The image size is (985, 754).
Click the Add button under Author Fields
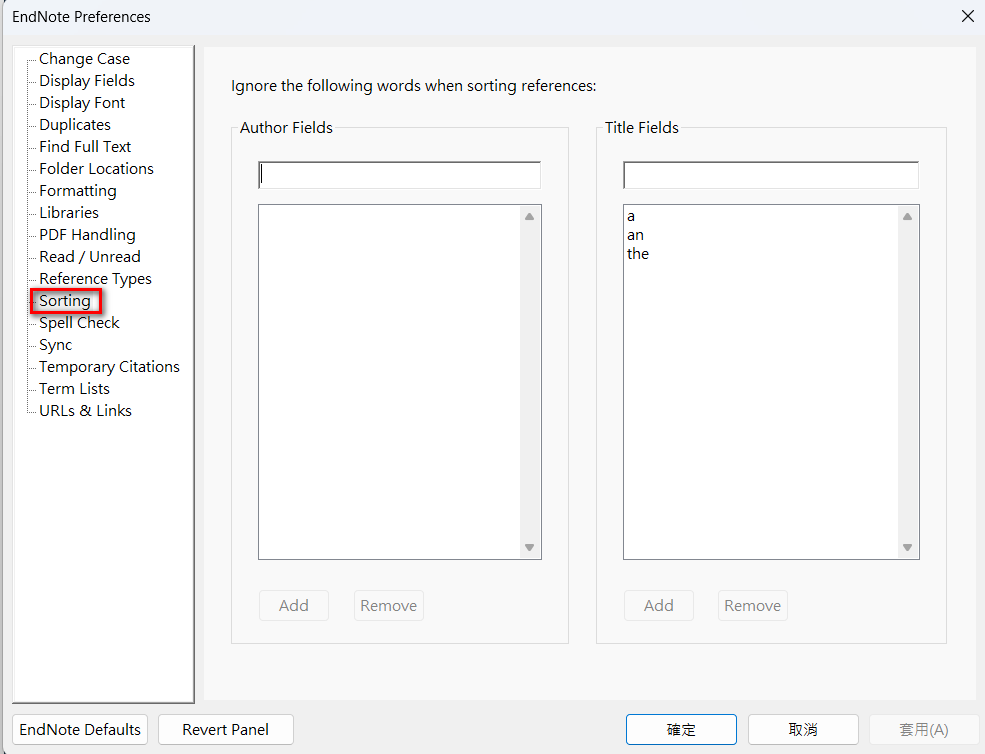[x=293, y=606]
